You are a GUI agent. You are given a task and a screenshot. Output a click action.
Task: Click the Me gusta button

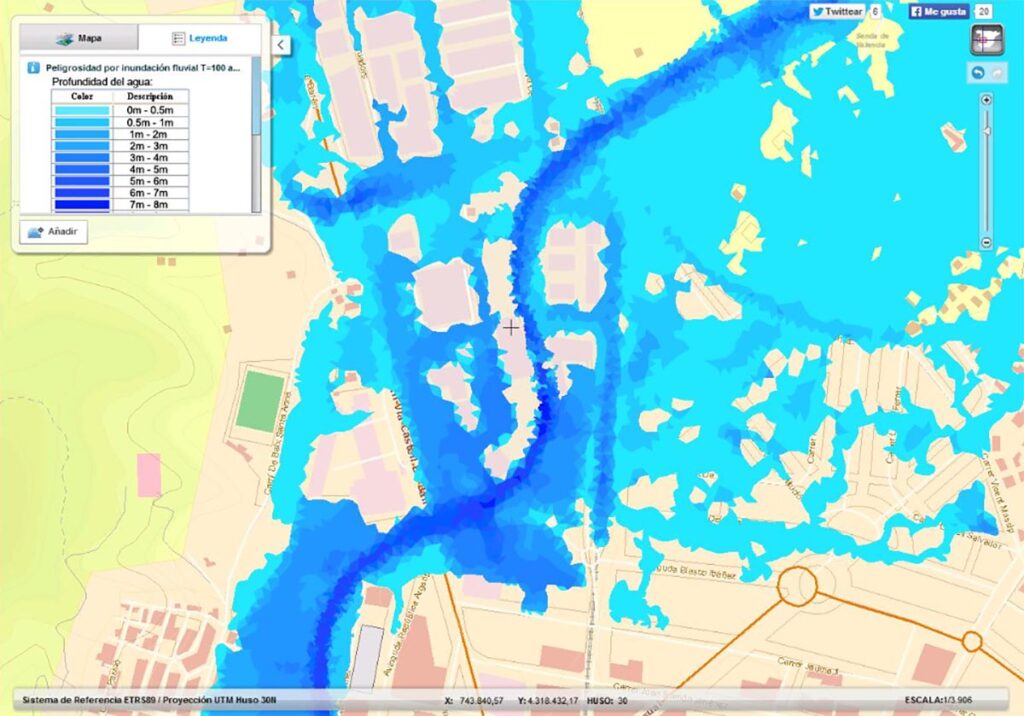click(938, 12)
